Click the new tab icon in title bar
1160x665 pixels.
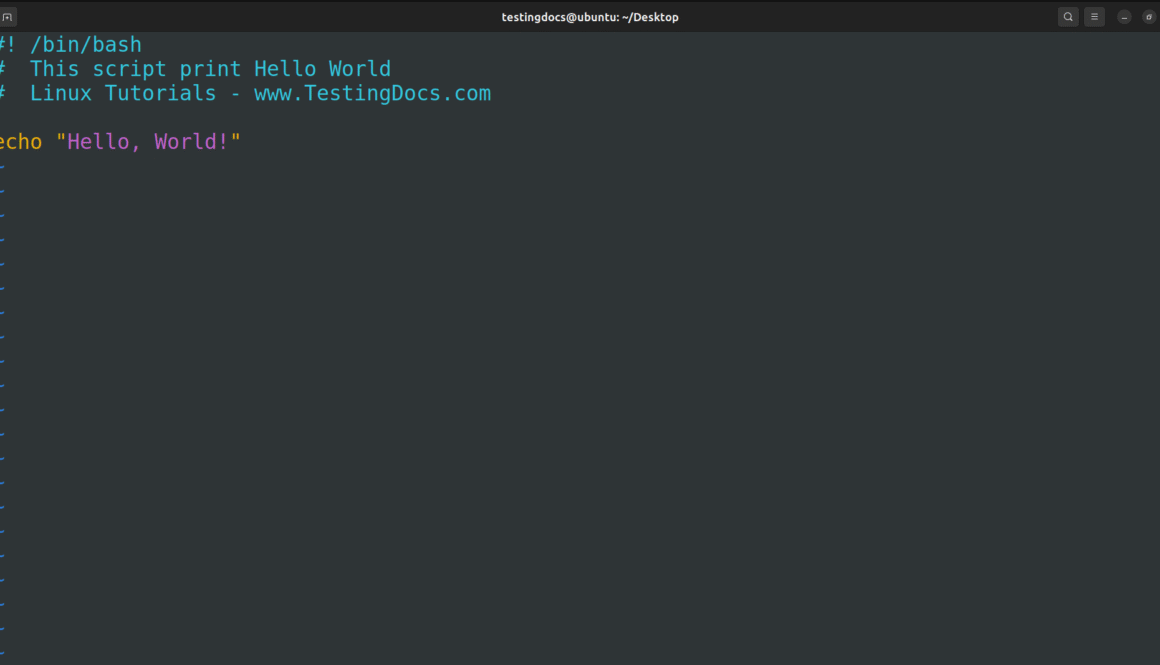click(x=7, y=17)
